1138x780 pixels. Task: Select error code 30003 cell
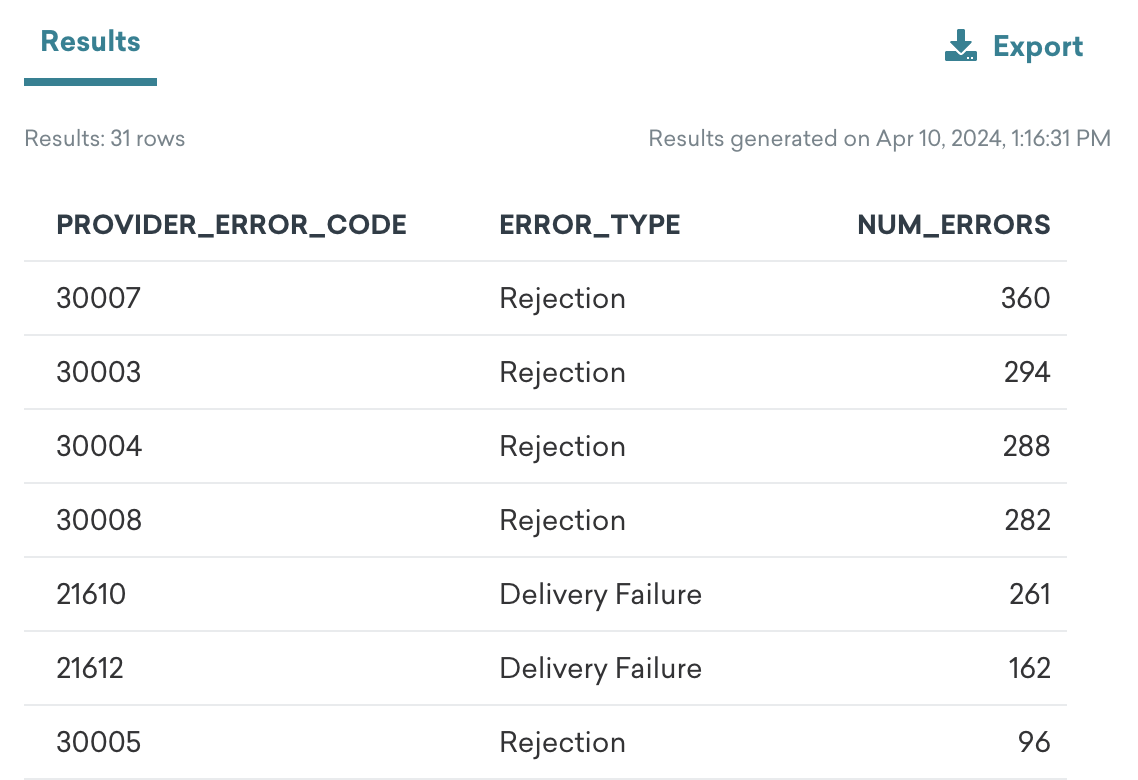(x=98, y=372)
